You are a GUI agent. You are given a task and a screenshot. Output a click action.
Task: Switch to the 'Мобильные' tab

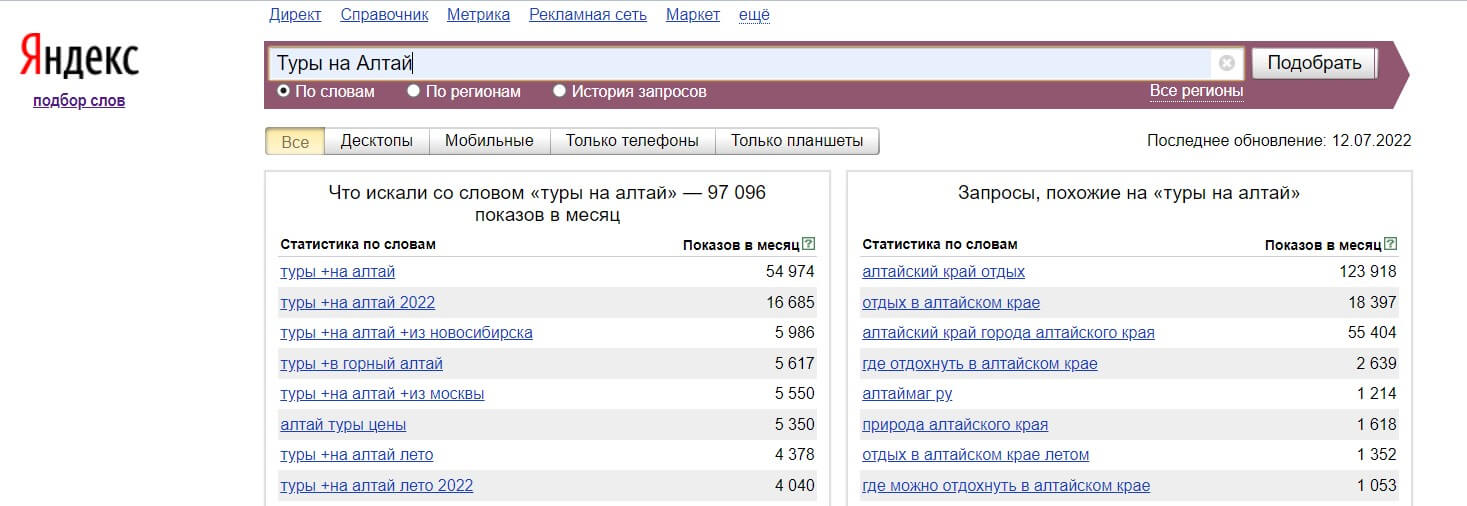coord(489,141)
